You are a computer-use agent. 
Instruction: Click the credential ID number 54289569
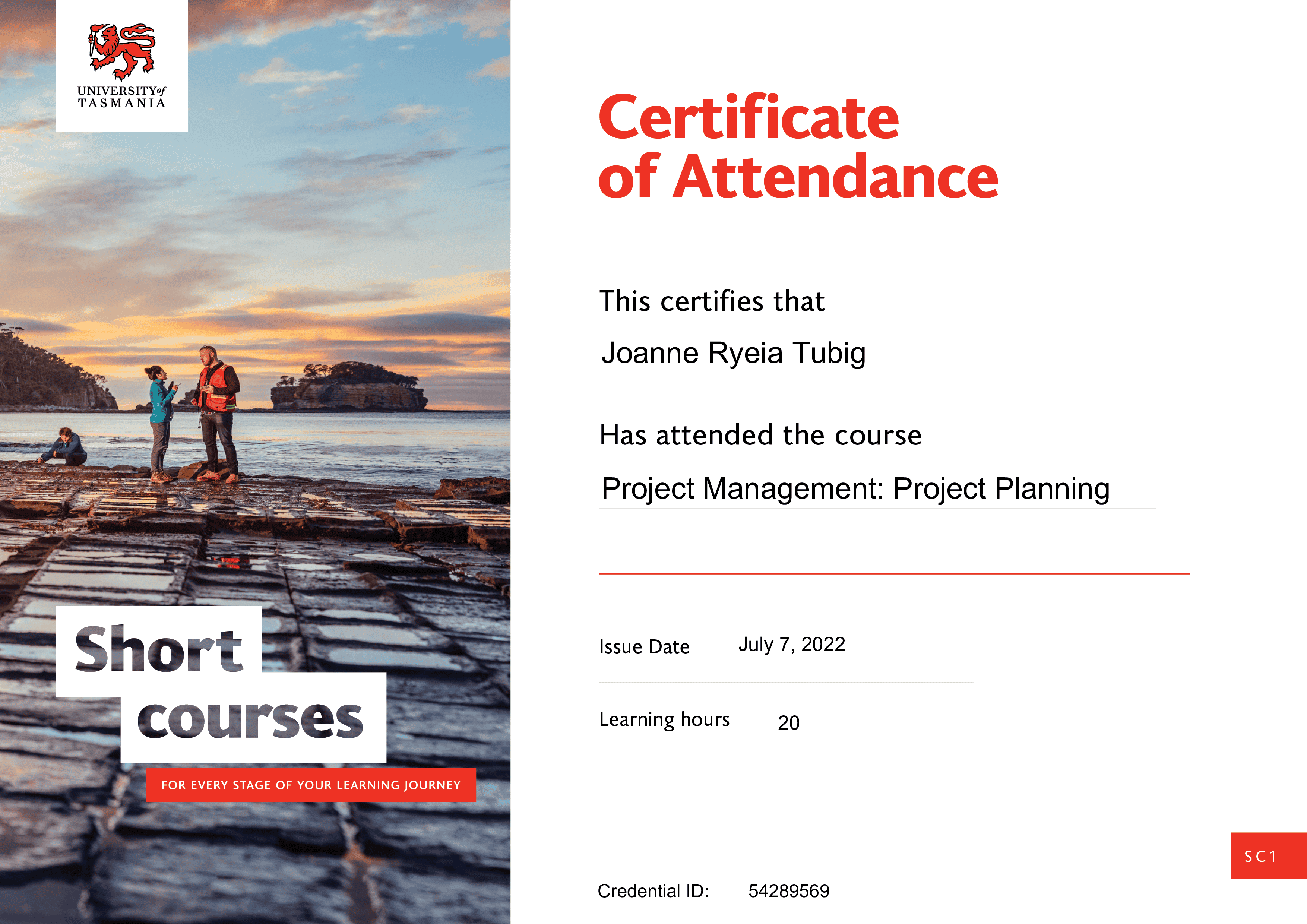point(788,891)
